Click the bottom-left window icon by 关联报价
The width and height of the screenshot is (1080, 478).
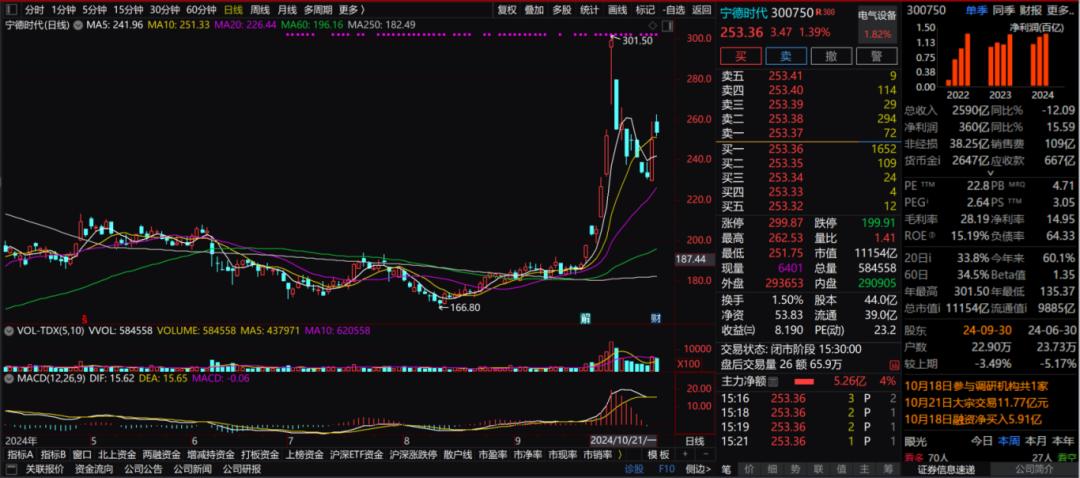(11, 469)
